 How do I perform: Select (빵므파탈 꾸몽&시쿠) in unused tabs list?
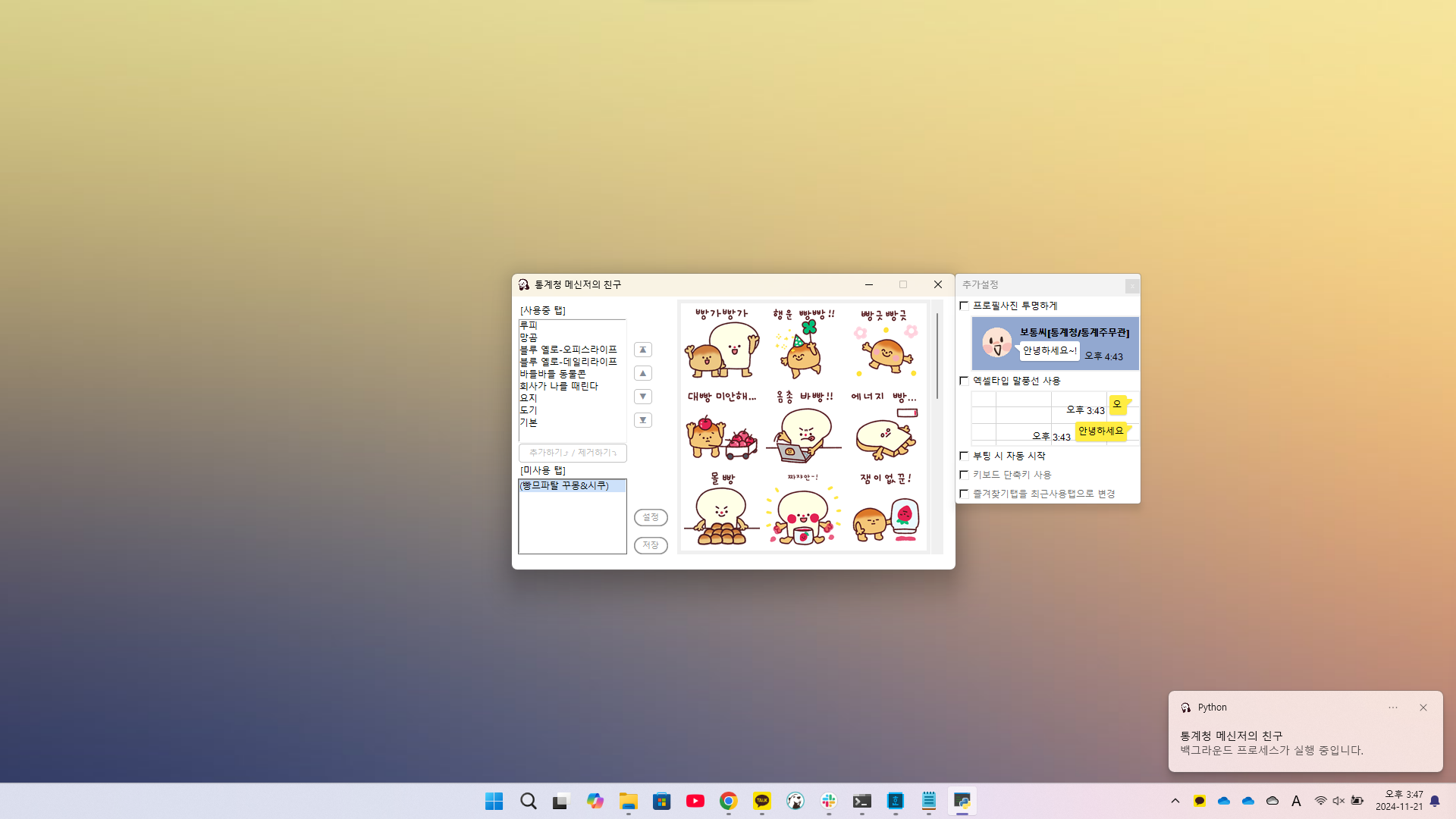click(573, 485)
